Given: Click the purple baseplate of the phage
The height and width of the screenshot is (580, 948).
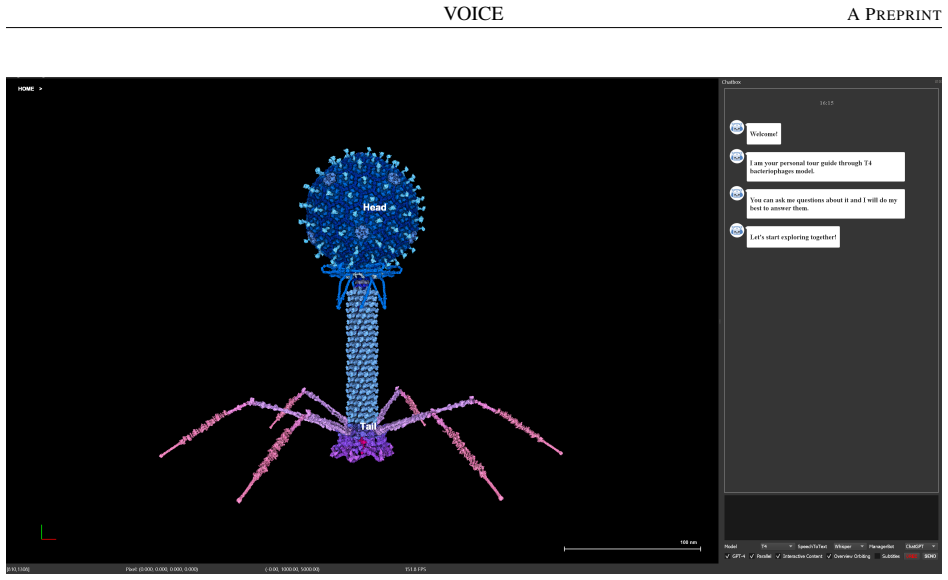Looking at the screenshot, I should click(362, 449).
